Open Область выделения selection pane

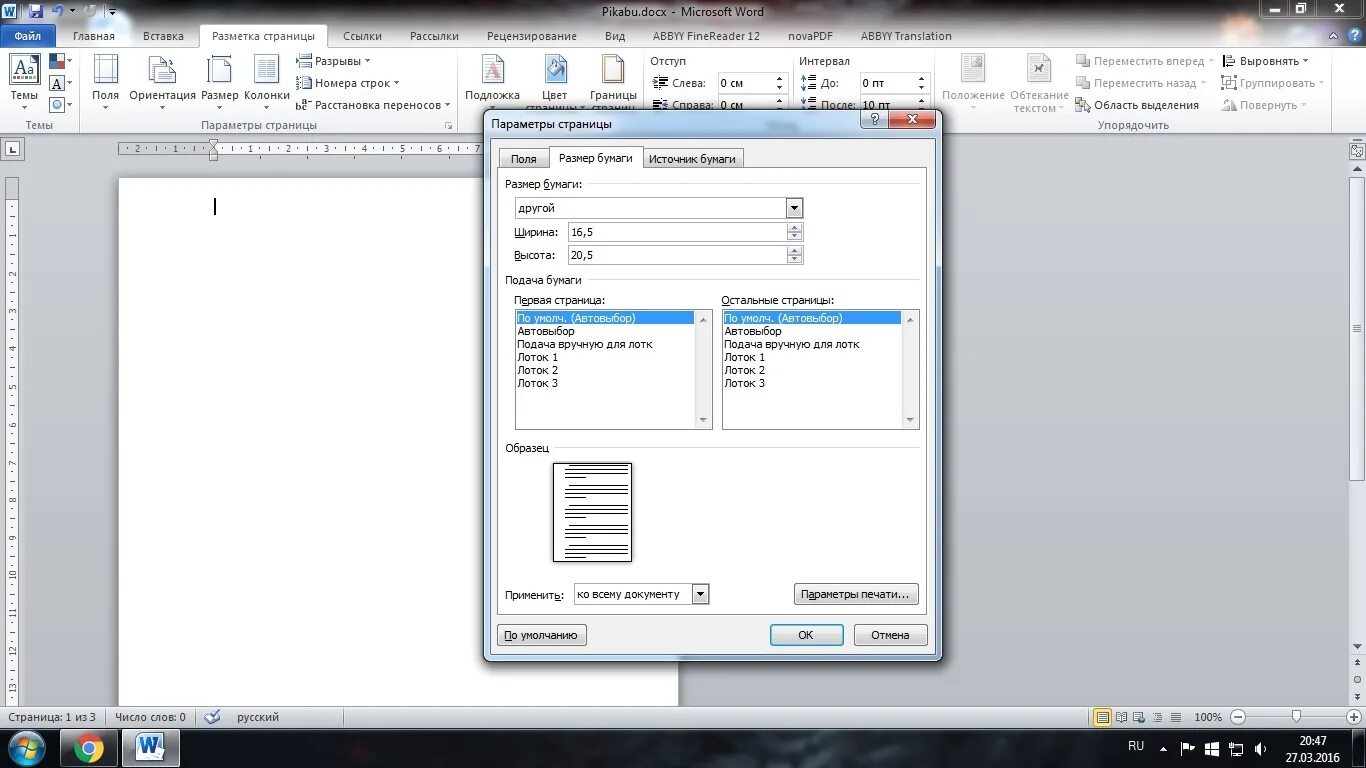(1137, 105)
